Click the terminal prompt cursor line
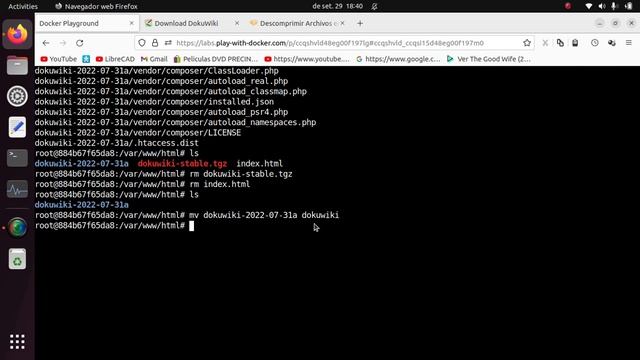 coord(114,226)
